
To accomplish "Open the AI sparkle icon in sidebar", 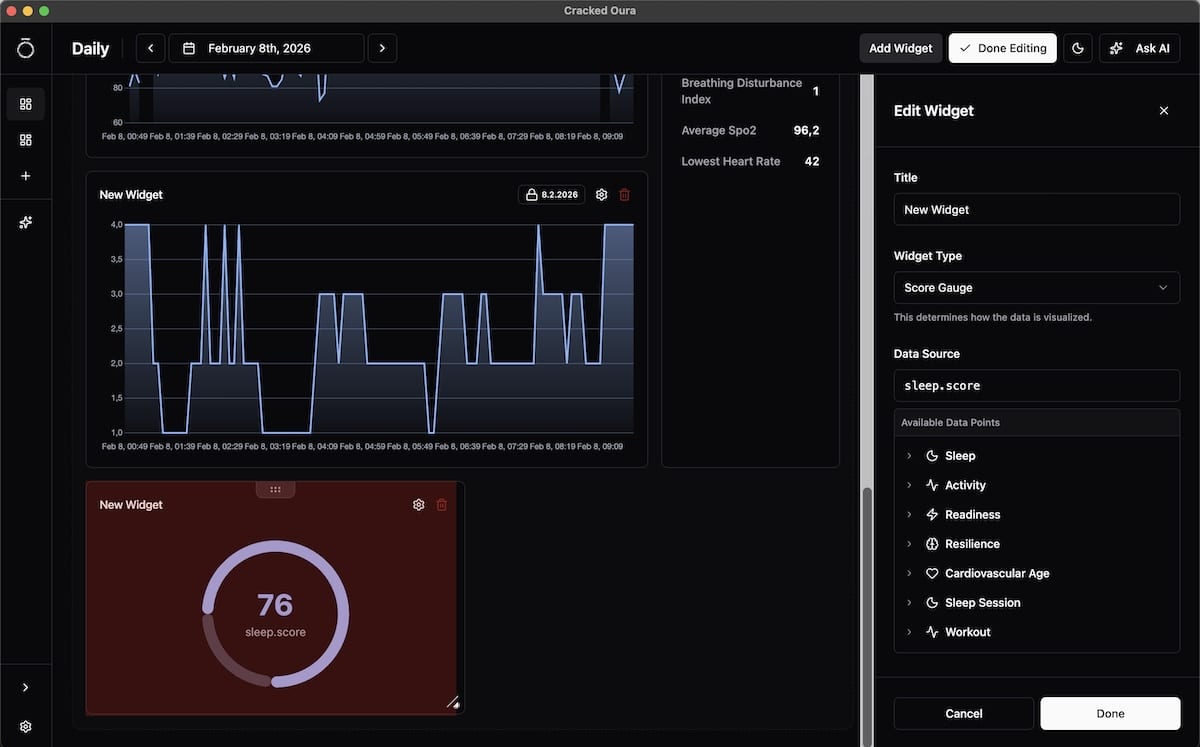I will coord(26,222).
